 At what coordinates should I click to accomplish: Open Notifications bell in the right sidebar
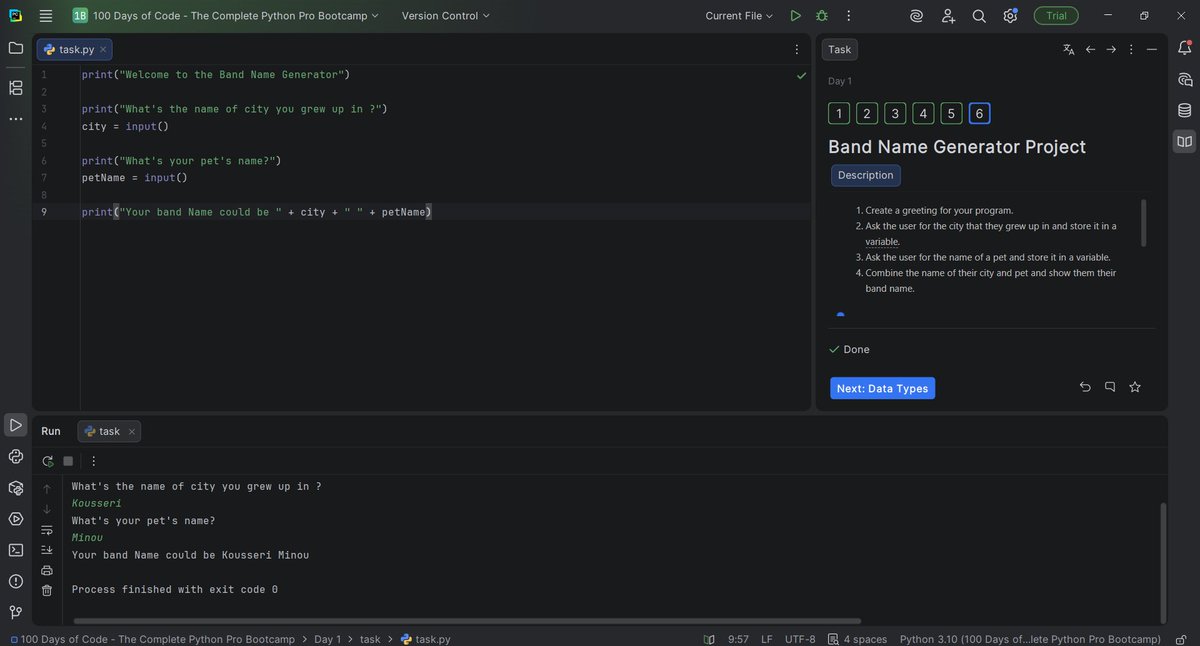click(x=1185, y=48)
